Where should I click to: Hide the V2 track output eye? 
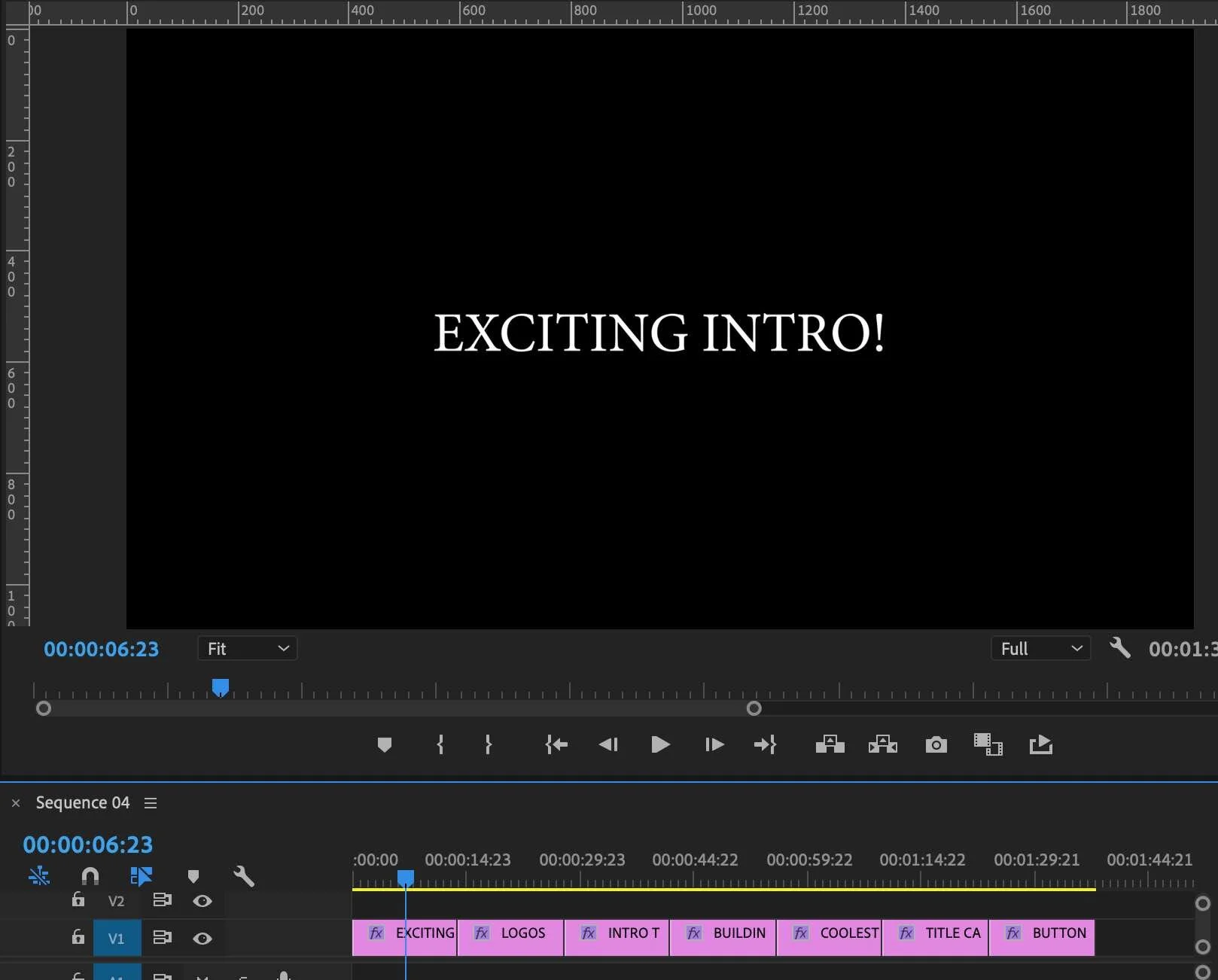[x=202, y=901]
